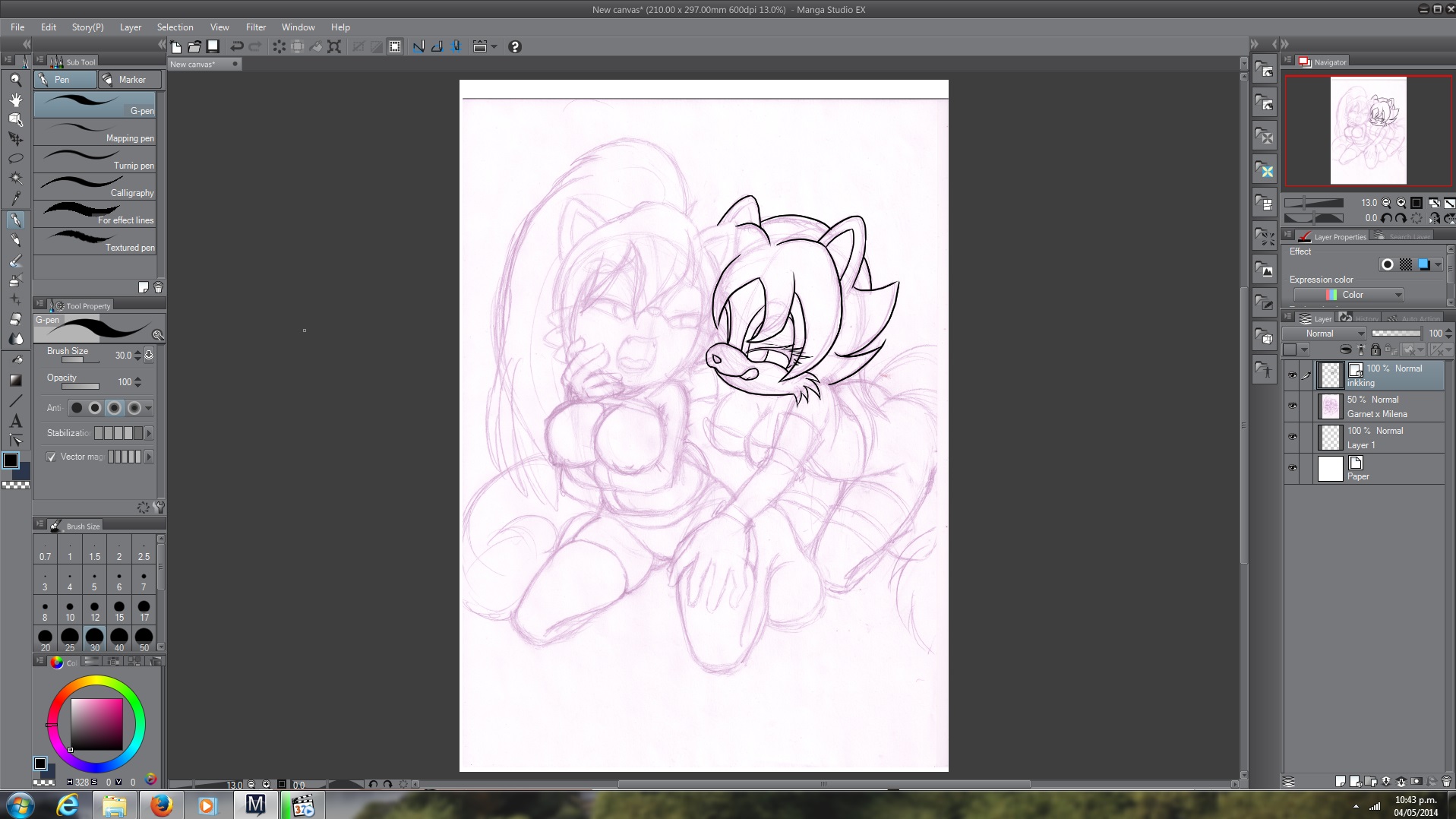Create a new canvas from the toolbar
Viewport: 1456px width, 819px height.
[176, 47]
